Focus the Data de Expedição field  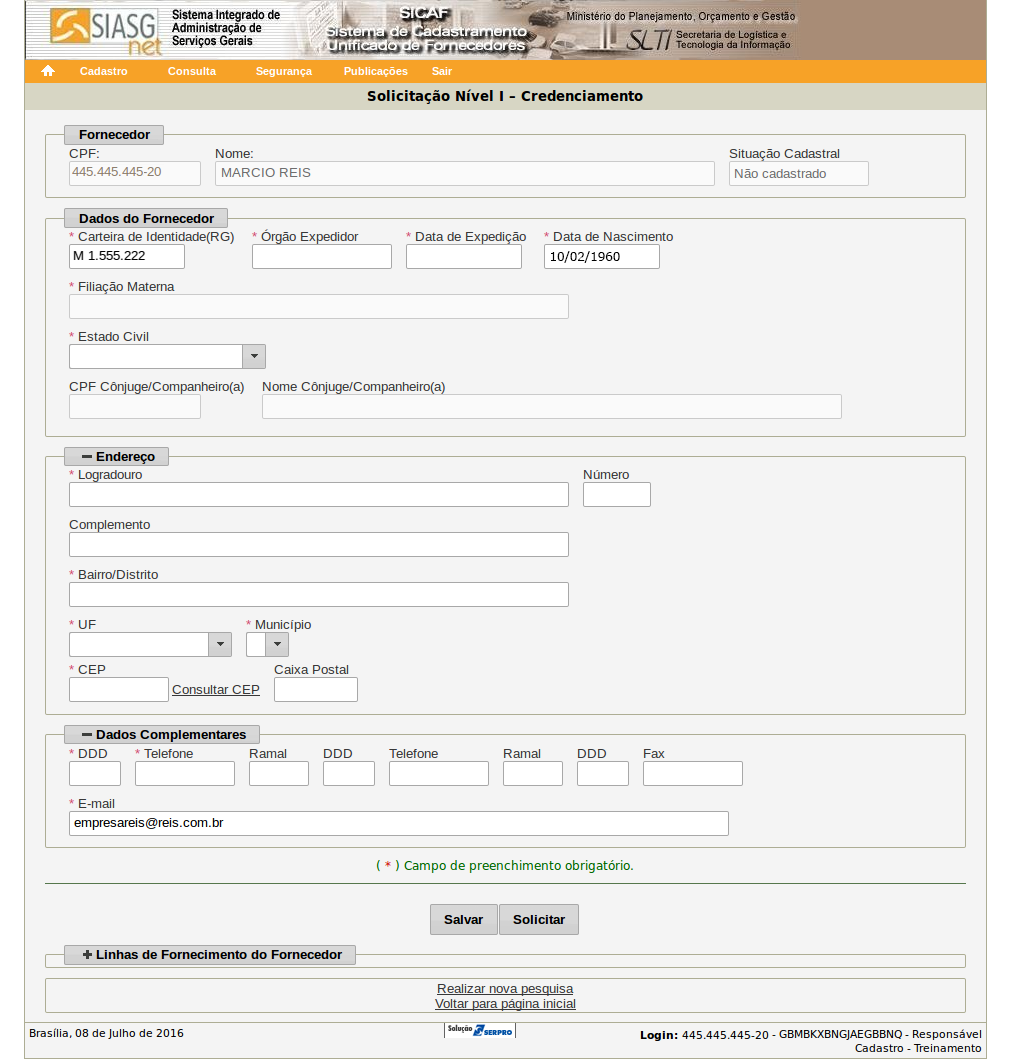[464, 257]
